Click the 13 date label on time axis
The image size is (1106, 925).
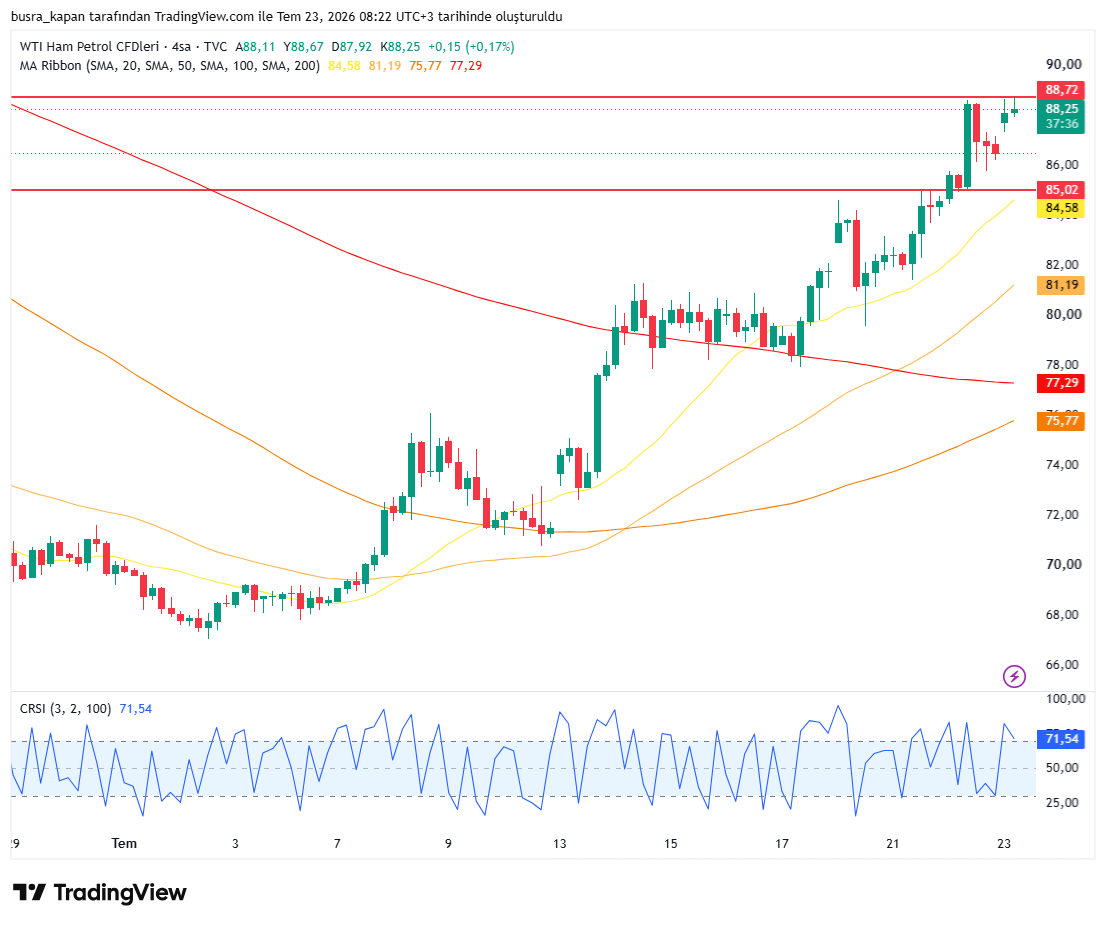559,843
